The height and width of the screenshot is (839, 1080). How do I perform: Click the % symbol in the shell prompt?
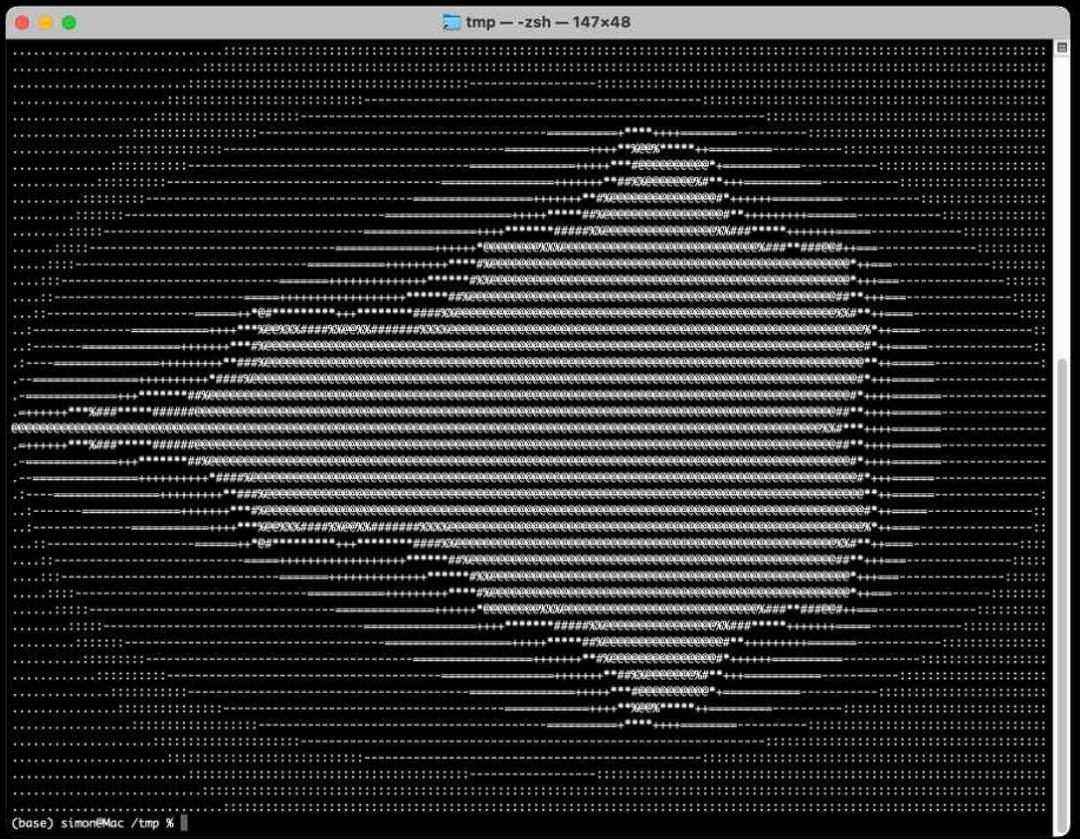click(170, 822)
